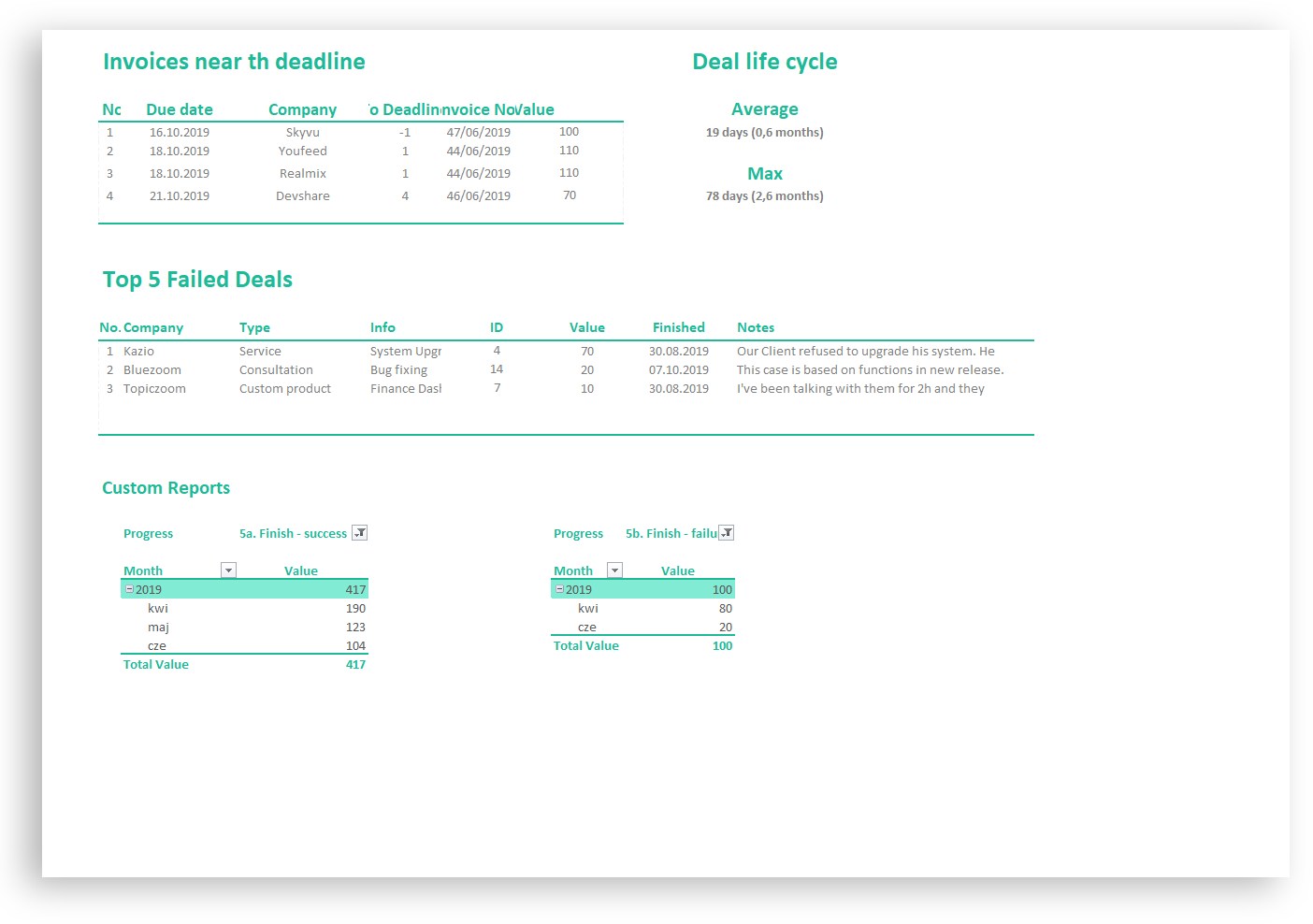
Task: Collapse the 2019 group in the failure pivot
Action: (x=558, y=589)
